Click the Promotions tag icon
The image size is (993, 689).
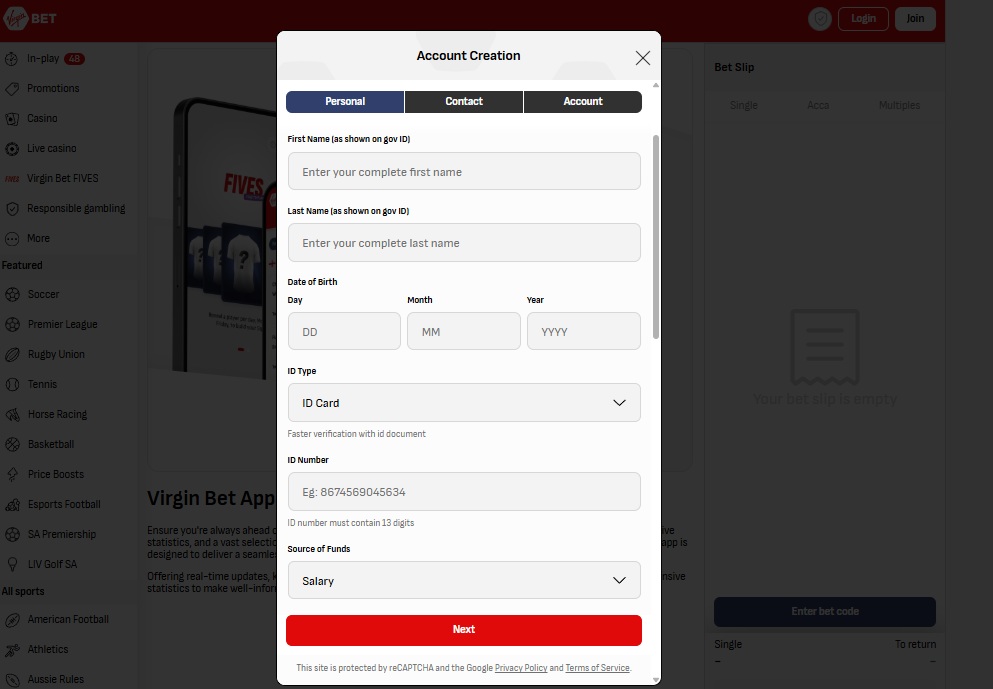[12, 89]
